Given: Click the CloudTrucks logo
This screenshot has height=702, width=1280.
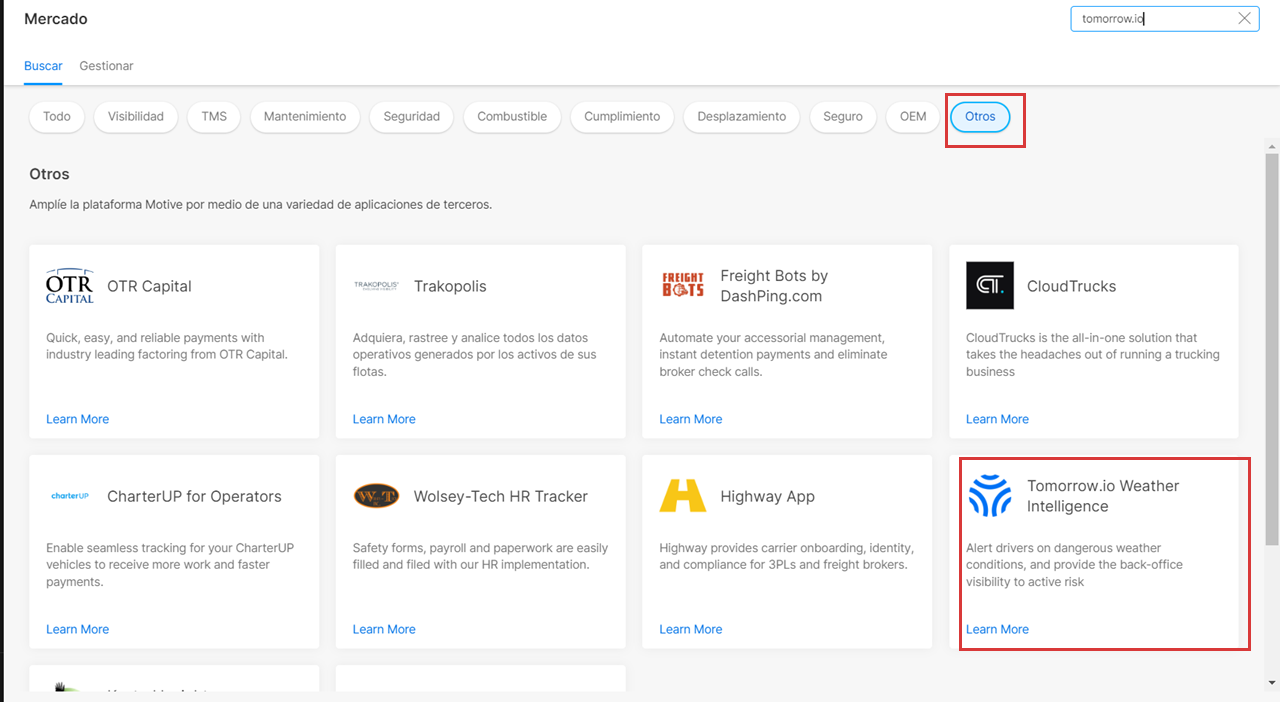Looking at the screenshot, I should pyautogui.click(x=990, y=286).
